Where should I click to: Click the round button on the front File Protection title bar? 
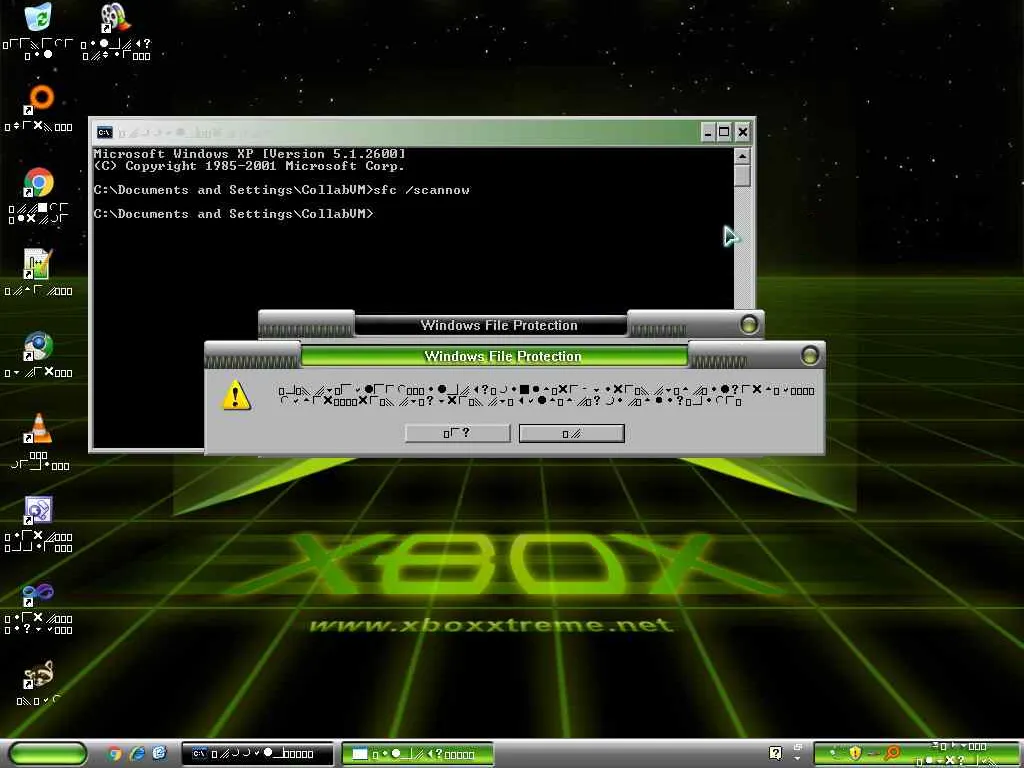809,355
